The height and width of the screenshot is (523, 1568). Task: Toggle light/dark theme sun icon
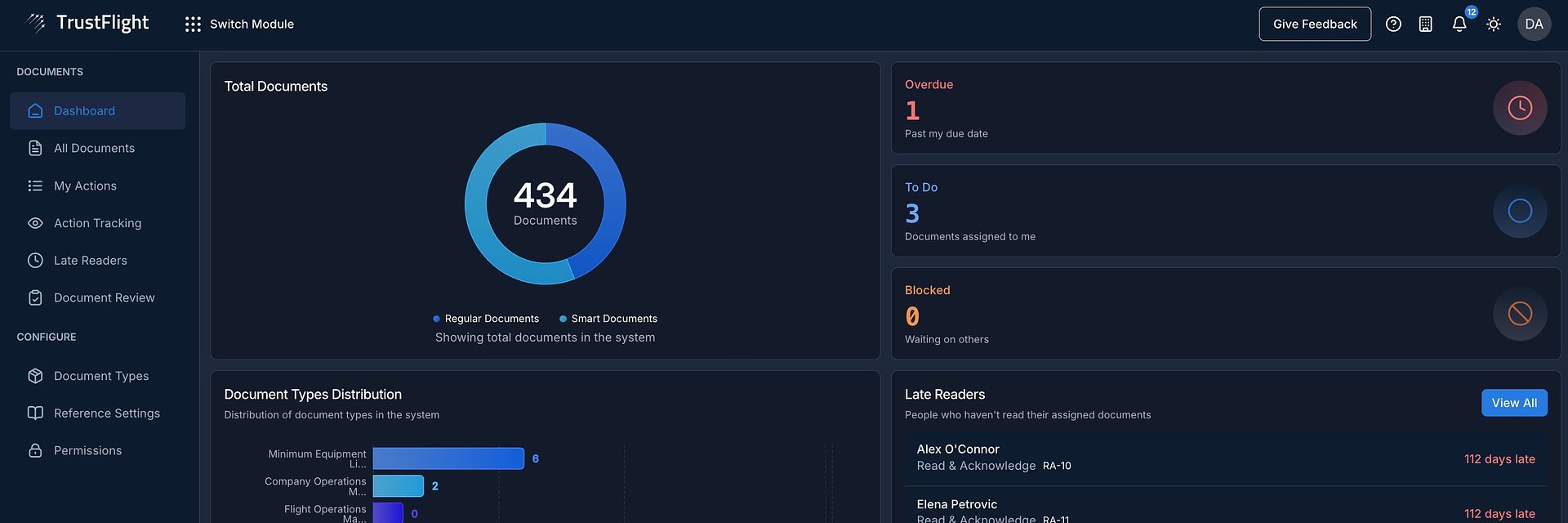[1493, 25]
